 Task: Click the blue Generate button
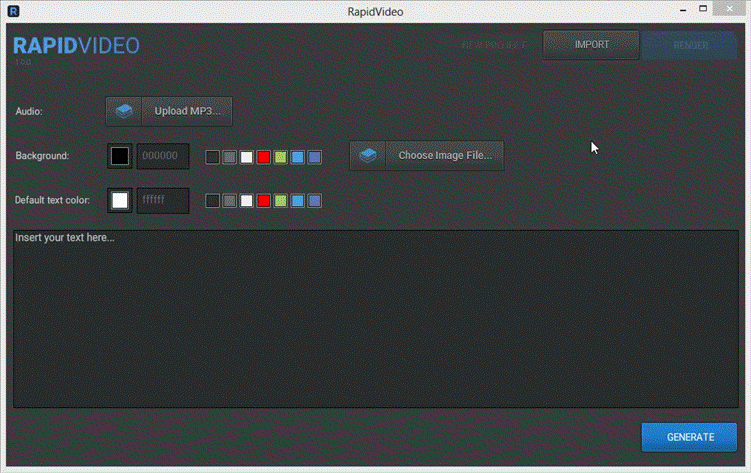(x=689, y=437)
